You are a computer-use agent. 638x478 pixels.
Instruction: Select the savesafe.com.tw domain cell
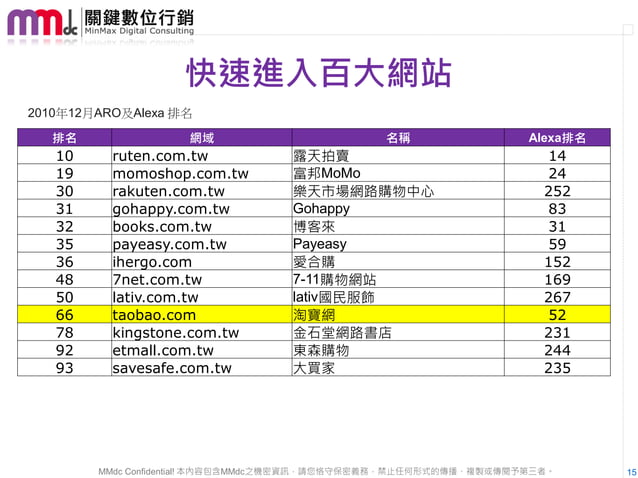202,368
